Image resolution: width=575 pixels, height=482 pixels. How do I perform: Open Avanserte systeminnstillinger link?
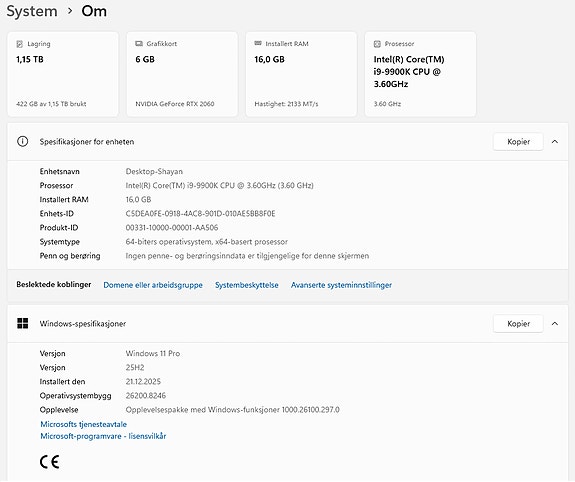point(341,285)
